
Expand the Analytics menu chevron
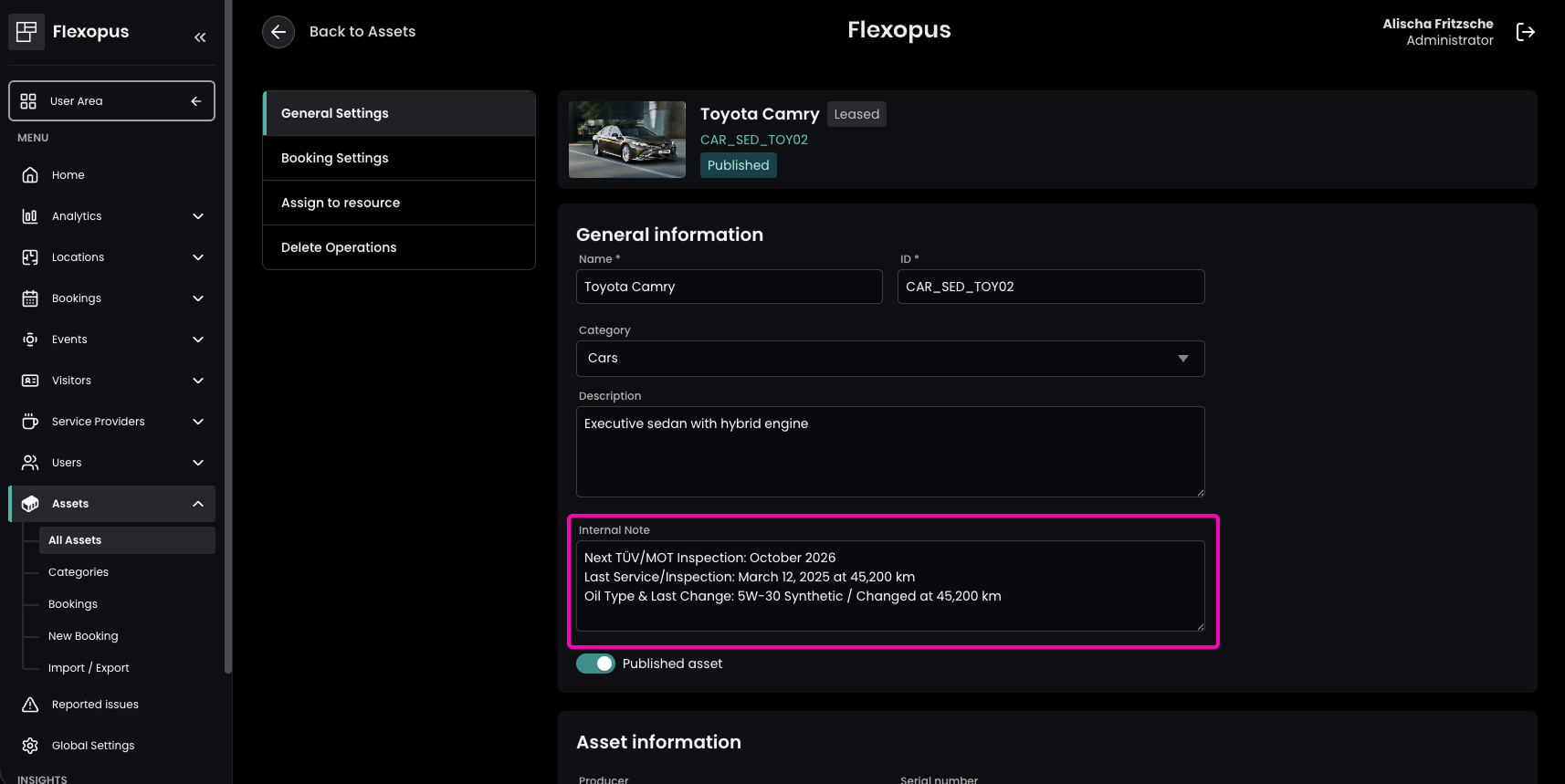(x=198, y=216)
